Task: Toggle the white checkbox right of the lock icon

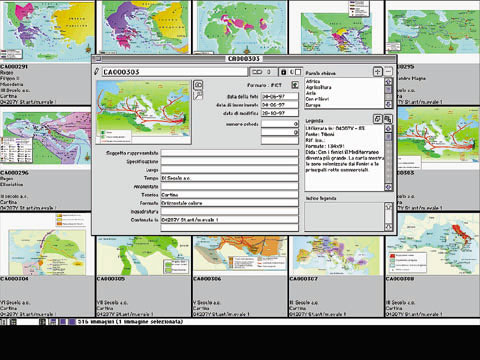Action: pos(298,72)
